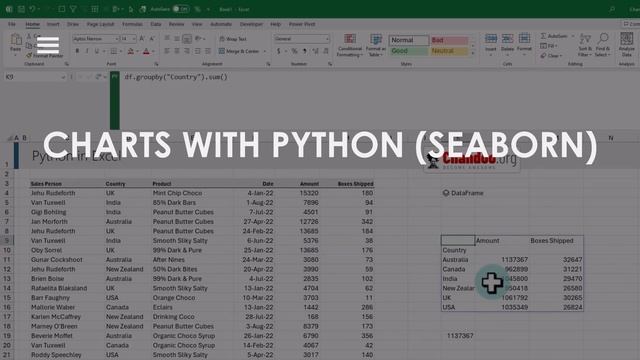Open the fill color dropdown arrow
Screen dimensions: 640x360
[x=137, y=51]
